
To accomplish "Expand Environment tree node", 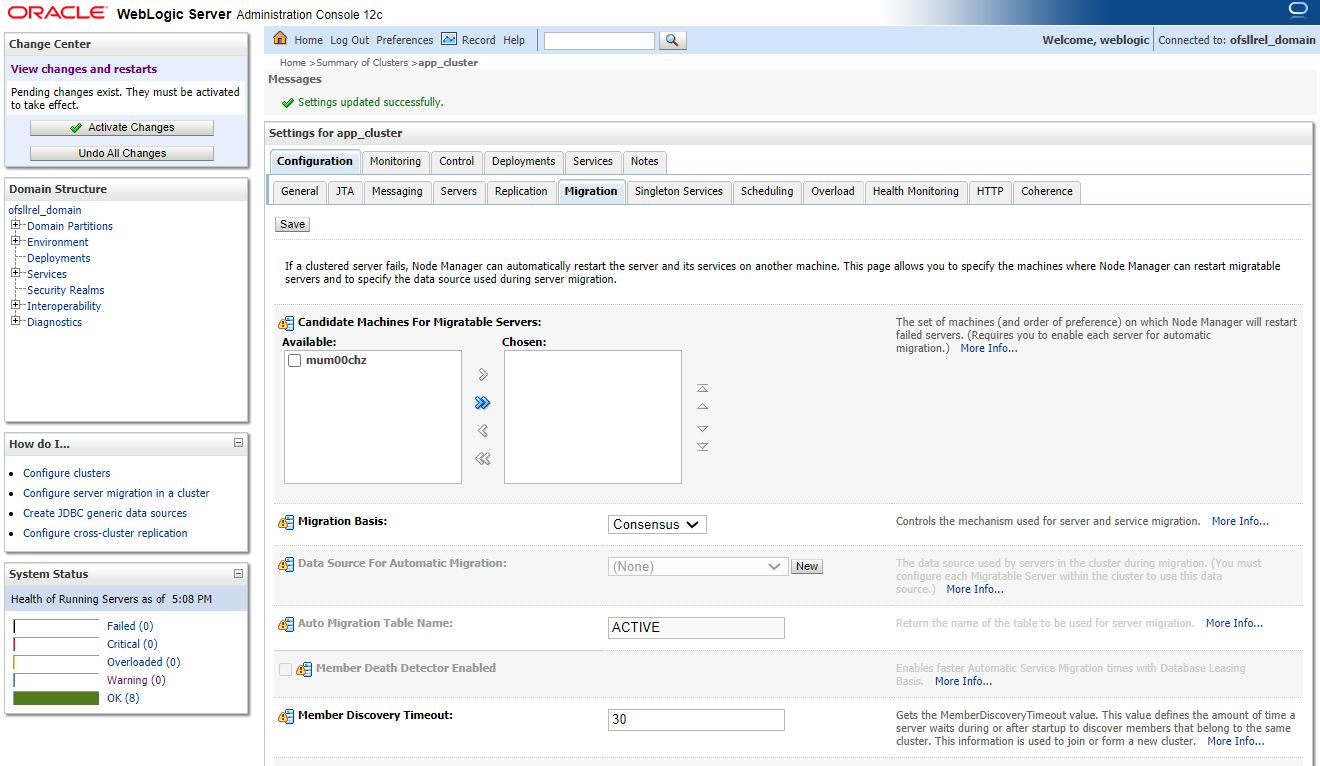I will pyautogui.click(x=16, y=242).
